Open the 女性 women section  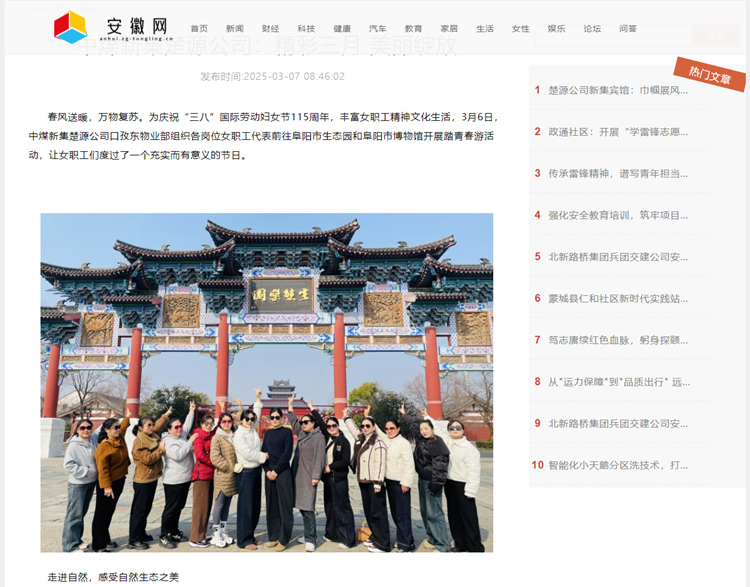(520, 29)
